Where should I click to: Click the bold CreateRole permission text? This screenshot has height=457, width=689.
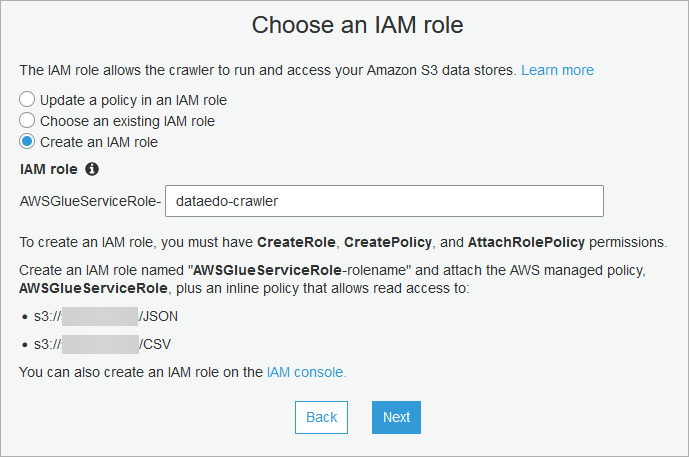(296, 243)
